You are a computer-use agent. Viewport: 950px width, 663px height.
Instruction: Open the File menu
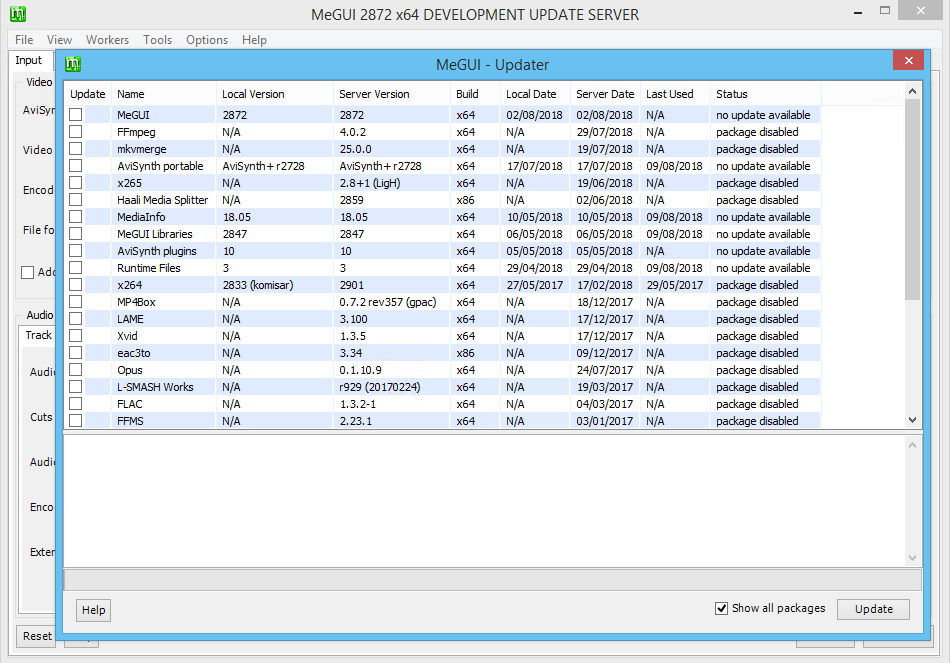coord(24,39)
